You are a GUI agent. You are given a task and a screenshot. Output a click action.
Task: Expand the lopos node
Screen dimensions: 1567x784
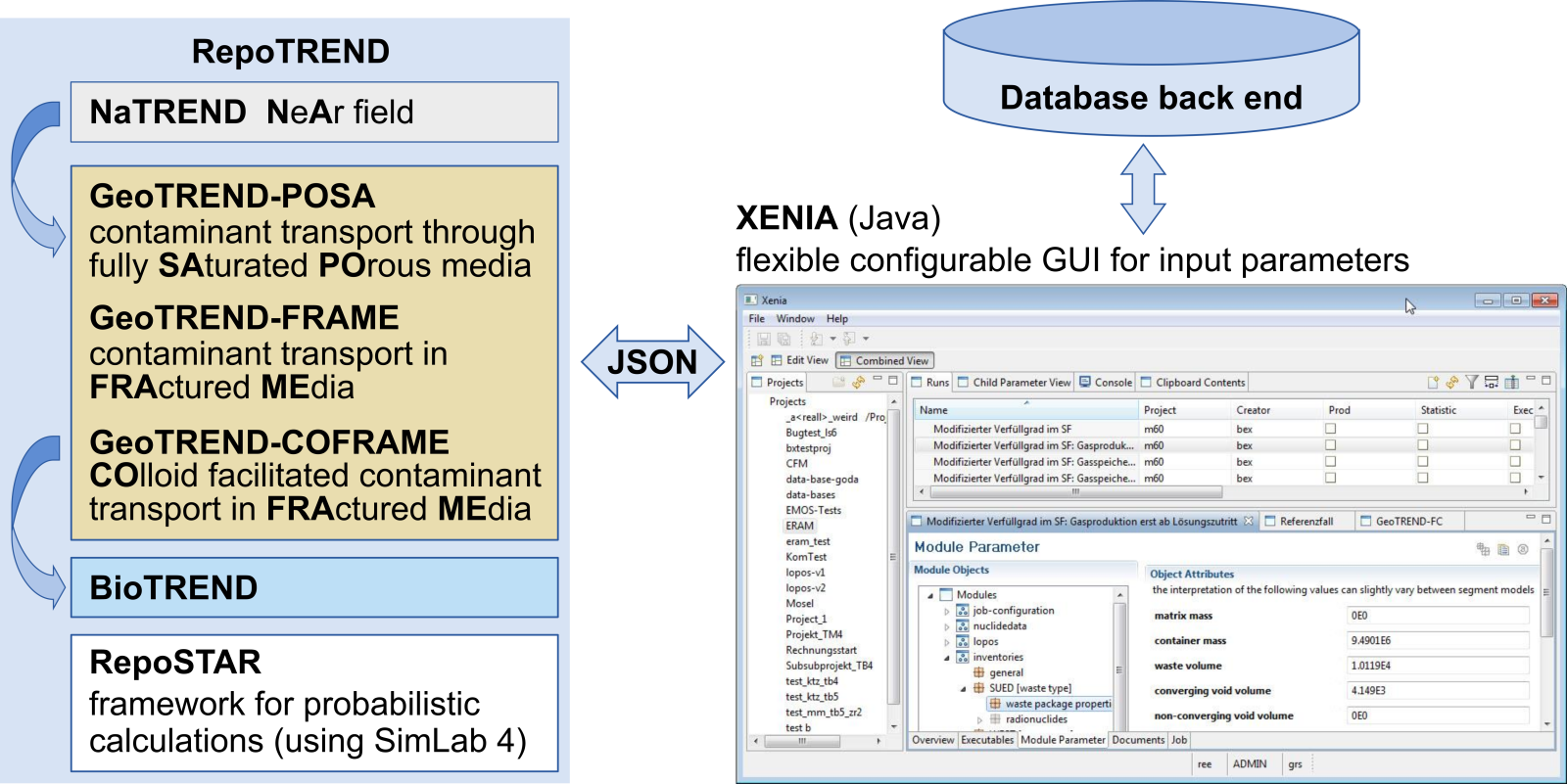click(x=947, y=643)
